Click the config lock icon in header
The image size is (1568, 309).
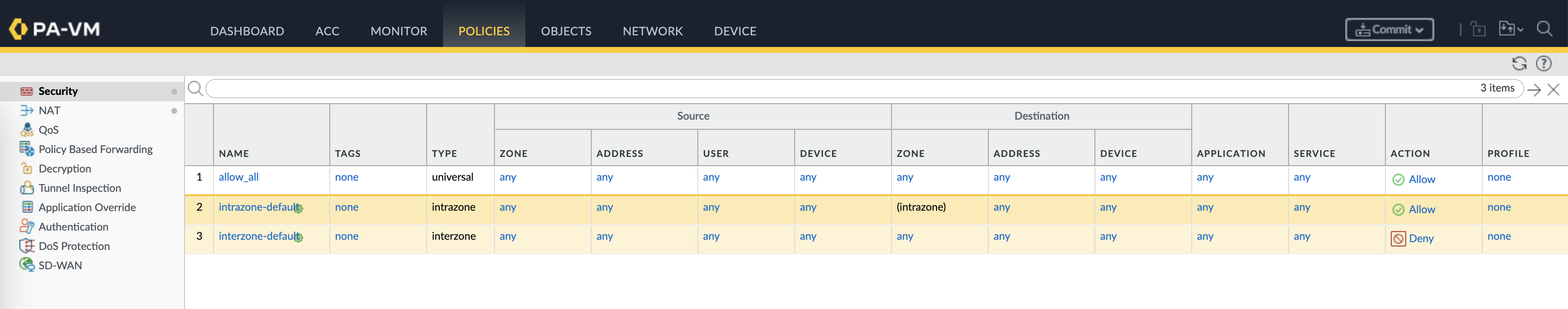tap(1478, 29)
